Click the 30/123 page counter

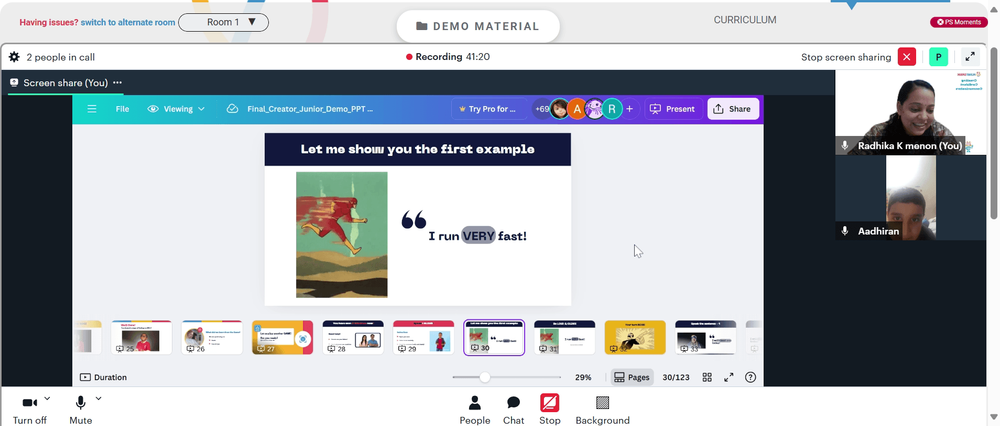[676, 378]
